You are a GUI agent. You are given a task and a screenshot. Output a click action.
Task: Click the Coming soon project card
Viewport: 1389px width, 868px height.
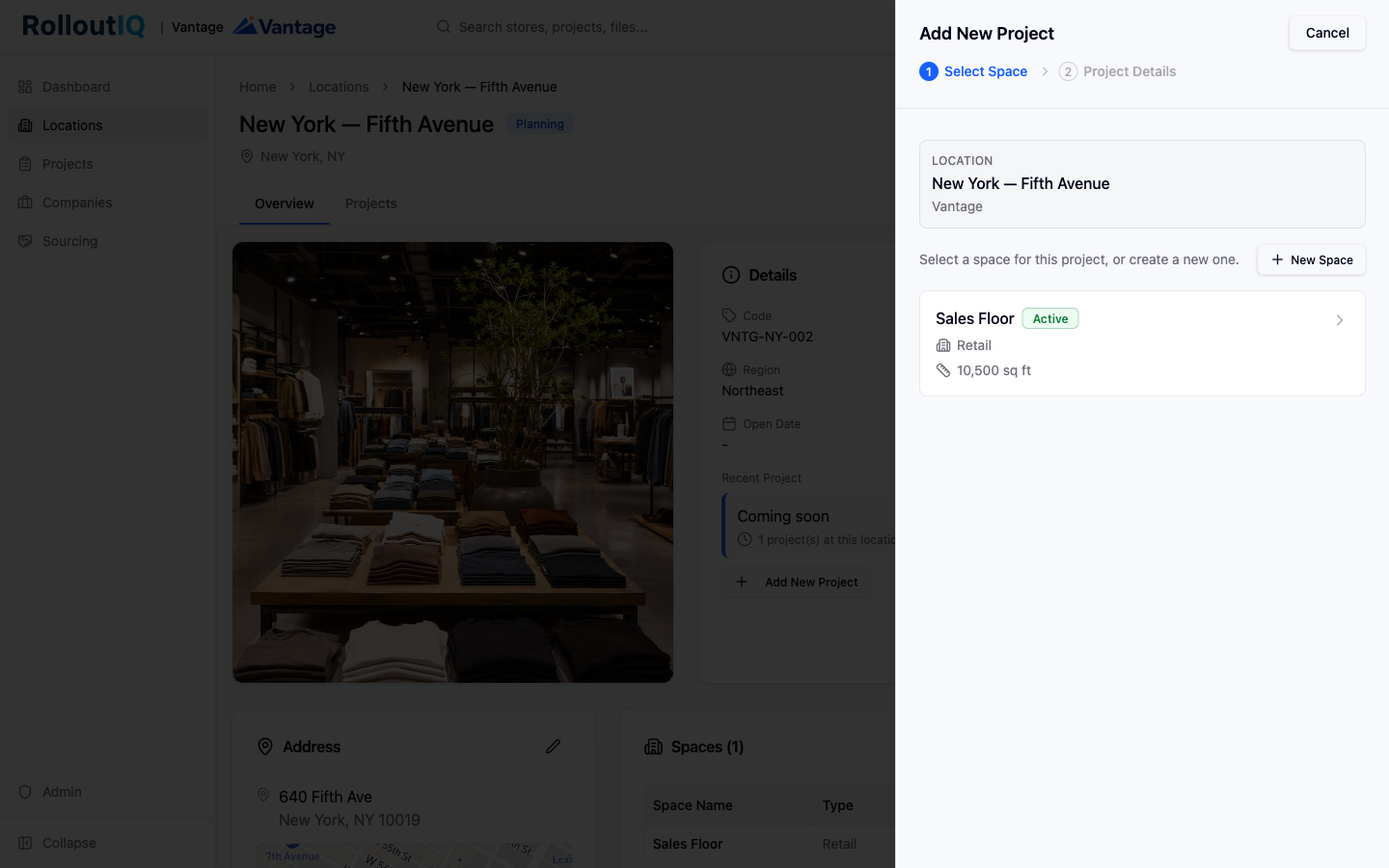click(x=810, y=526)
